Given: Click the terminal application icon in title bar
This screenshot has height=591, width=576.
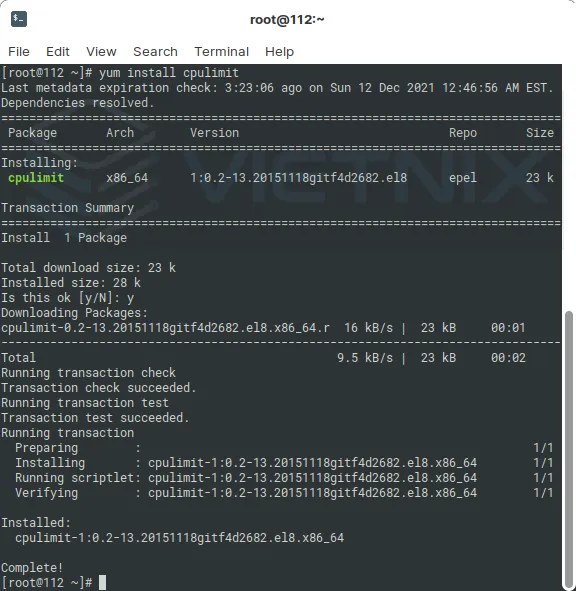Looking at the screenshot, I should coord(19,19).
